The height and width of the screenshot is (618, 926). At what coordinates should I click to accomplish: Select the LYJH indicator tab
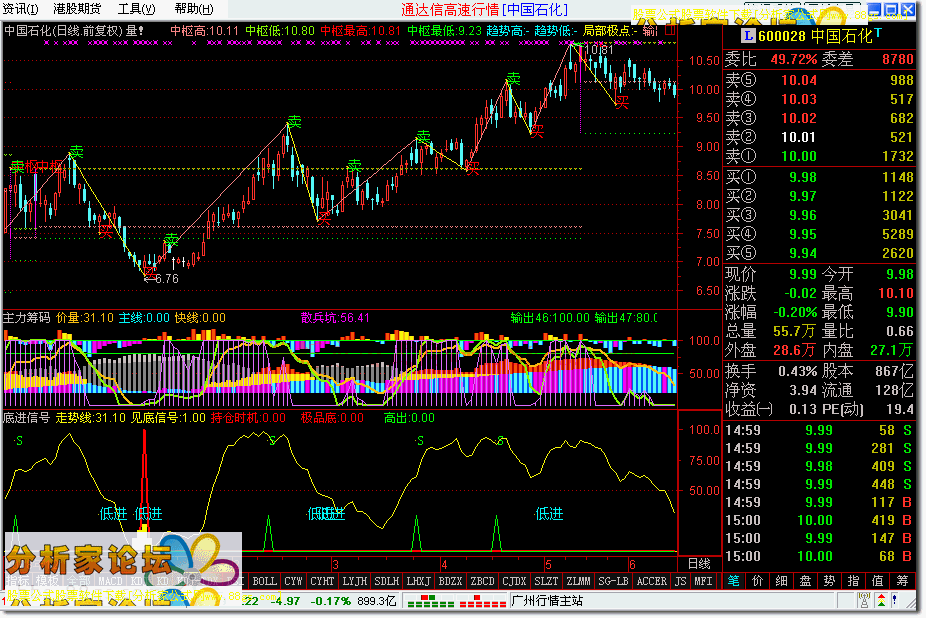[x=355, y=581]
